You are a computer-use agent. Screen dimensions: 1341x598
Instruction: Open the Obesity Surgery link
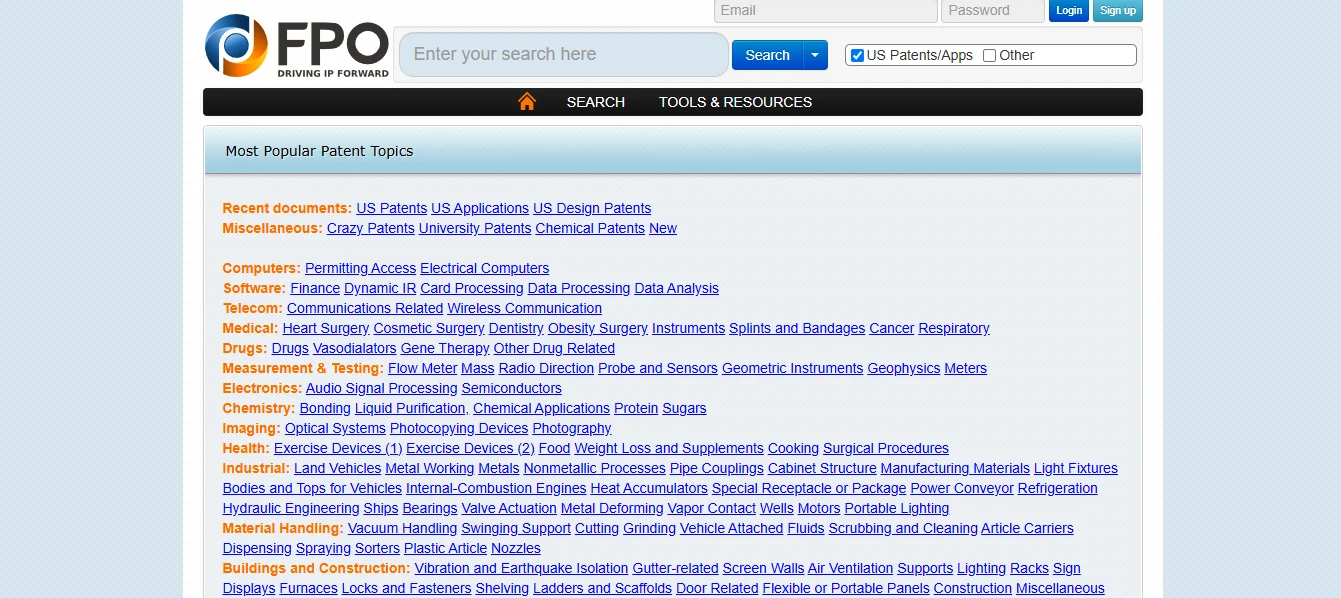tap(598, 328)
